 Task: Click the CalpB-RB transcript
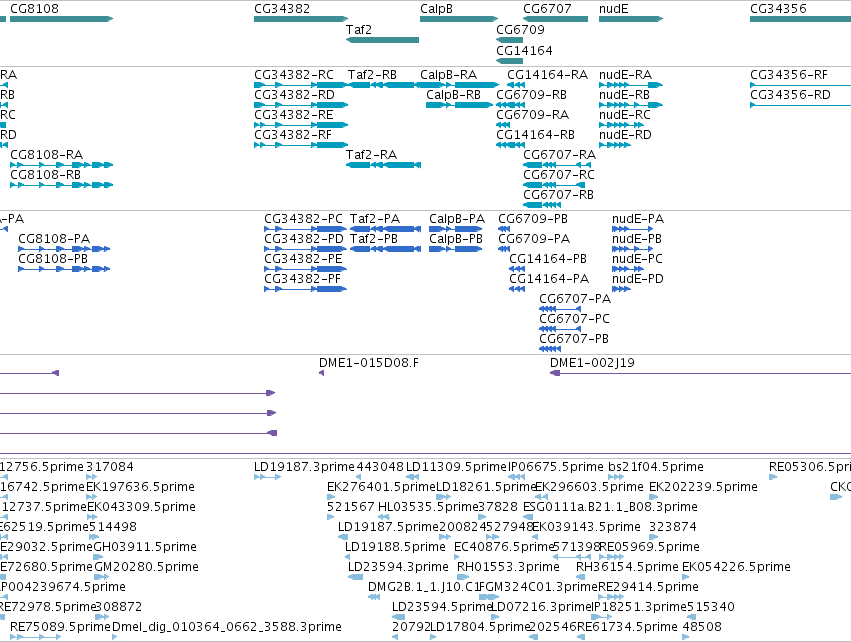(453, 95)
